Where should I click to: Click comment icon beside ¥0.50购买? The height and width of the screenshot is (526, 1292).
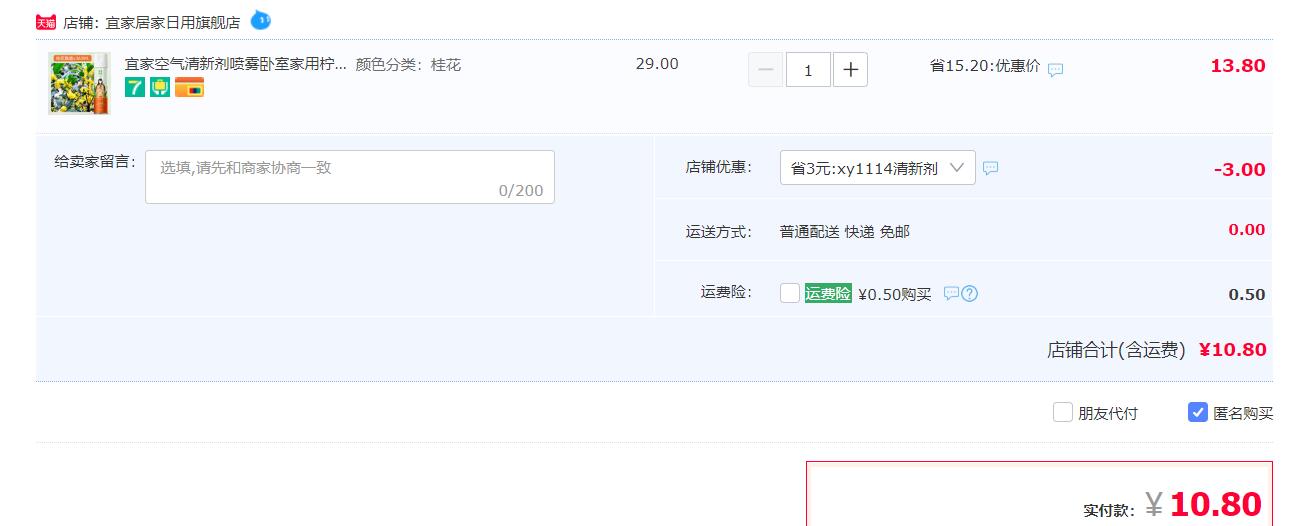(951, 293)
